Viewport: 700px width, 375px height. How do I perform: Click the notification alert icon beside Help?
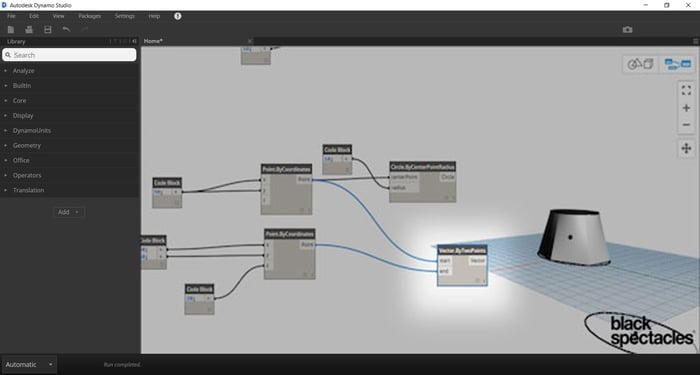click(178, 16)
